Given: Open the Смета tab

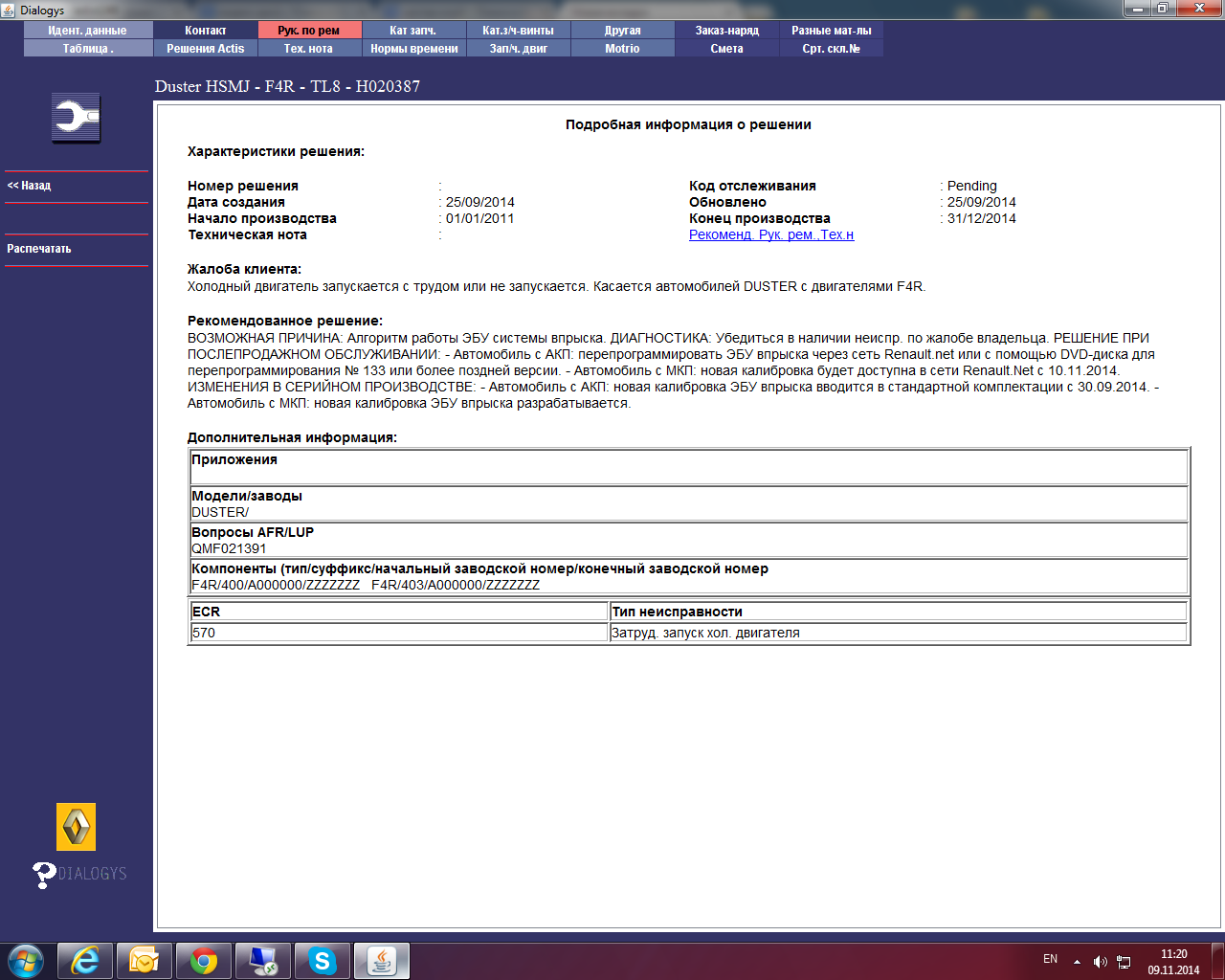Looking at the screenshot, I should (x=726, y=49).
